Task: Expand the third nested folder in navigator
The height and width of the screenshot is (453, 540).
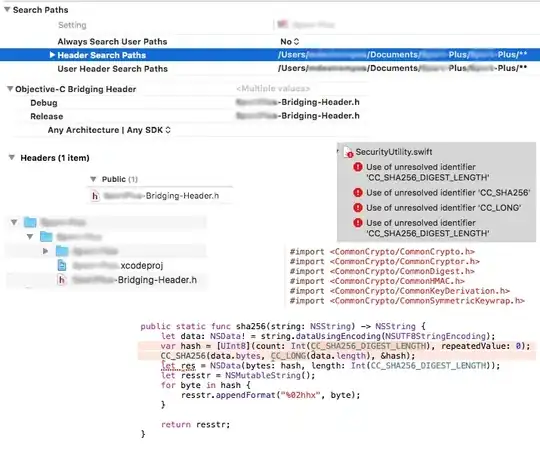Action: [45, 251]
